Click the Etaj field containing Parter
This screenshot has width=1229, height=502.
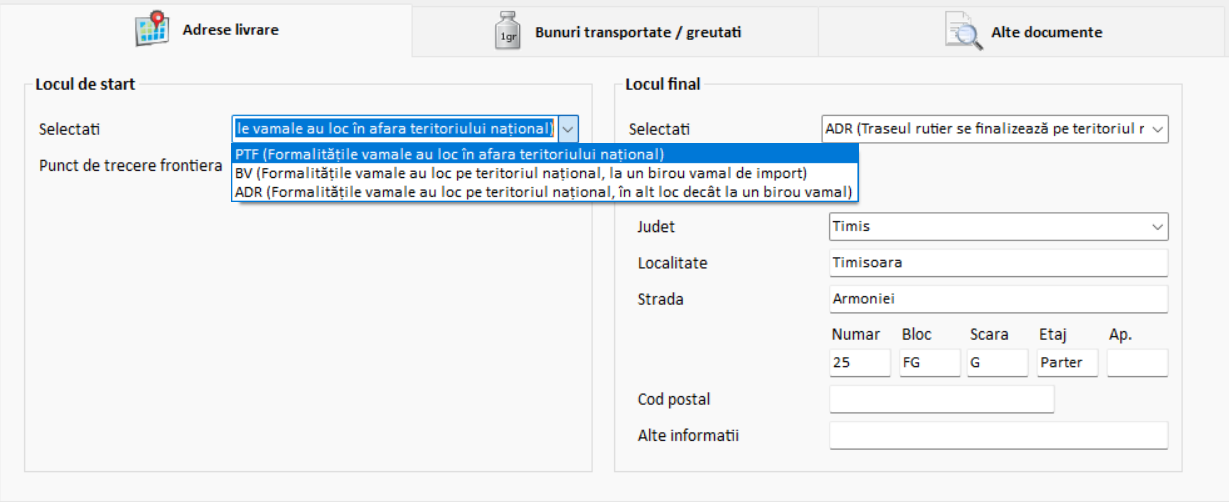point(1067,363)
